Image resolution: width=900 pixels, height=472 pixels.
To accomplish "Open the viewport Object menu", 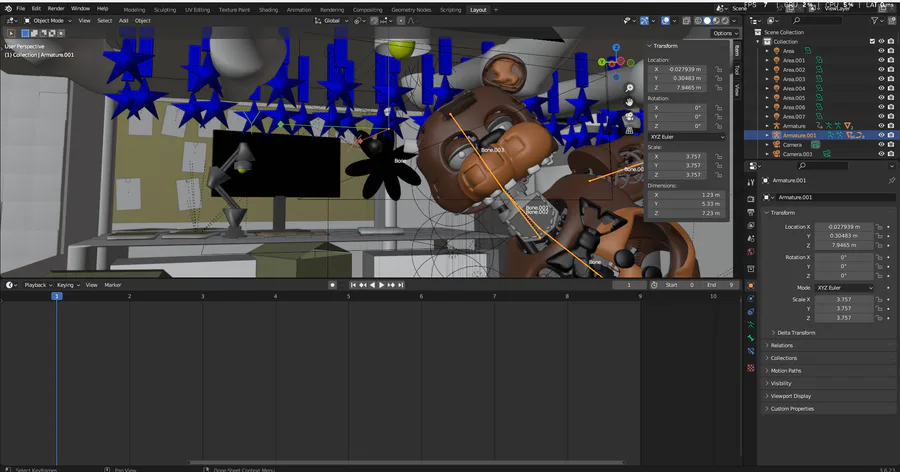I will pos(142,21).
